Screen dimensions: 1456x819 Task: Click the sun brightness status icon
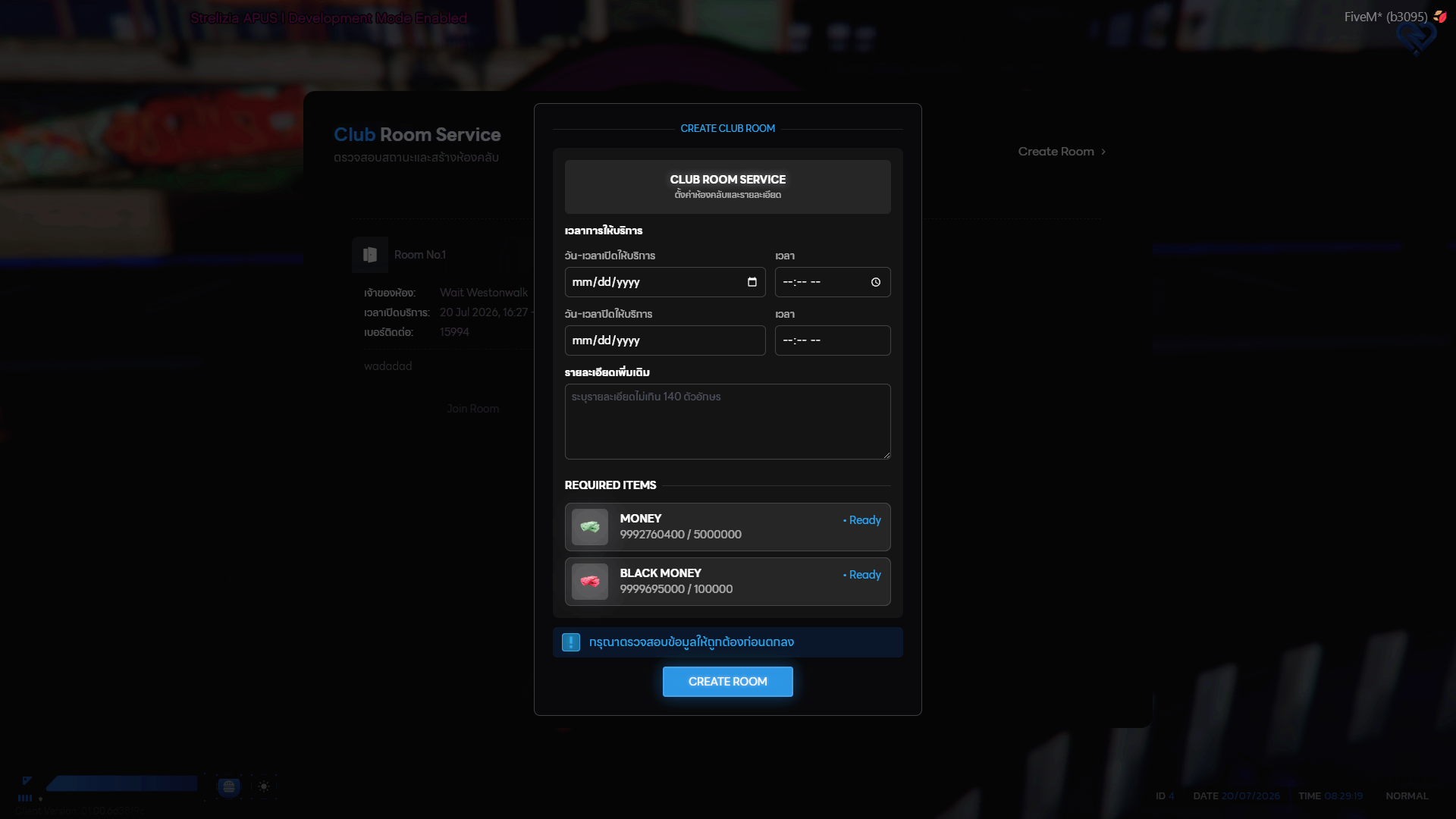[x=264, y=786]
